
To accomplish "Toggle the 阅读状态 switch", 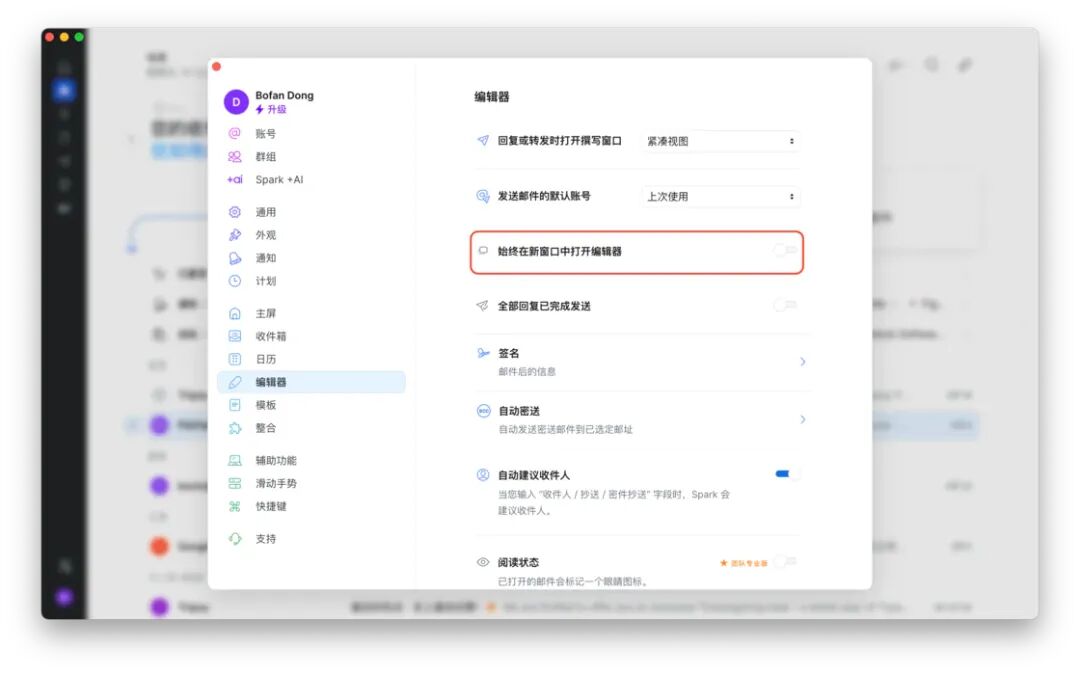I will coord(785,562).
